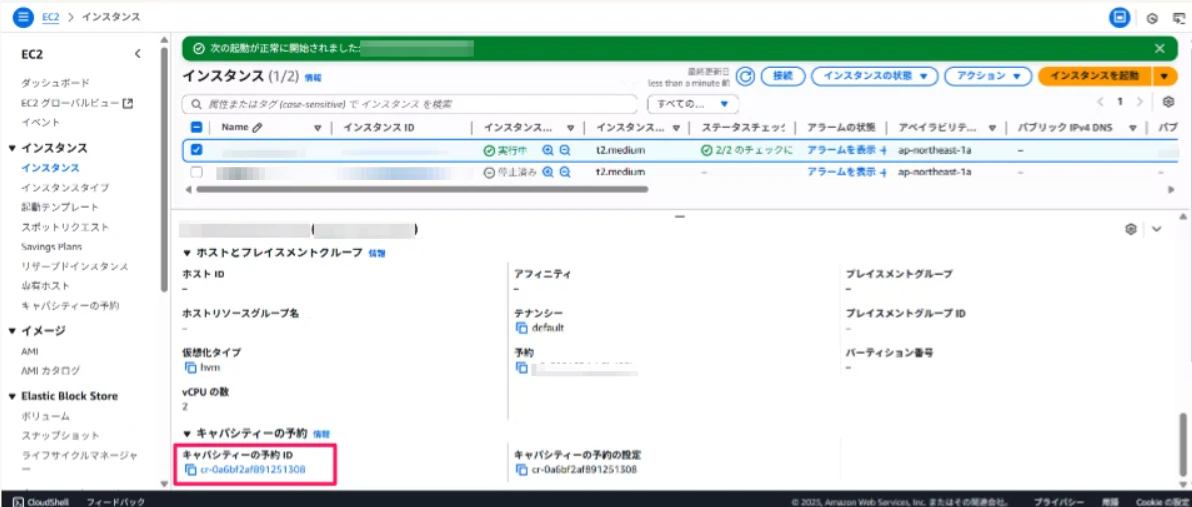
Task: Open the AWS services hamburger menu
Action: (x=23, y=16)
